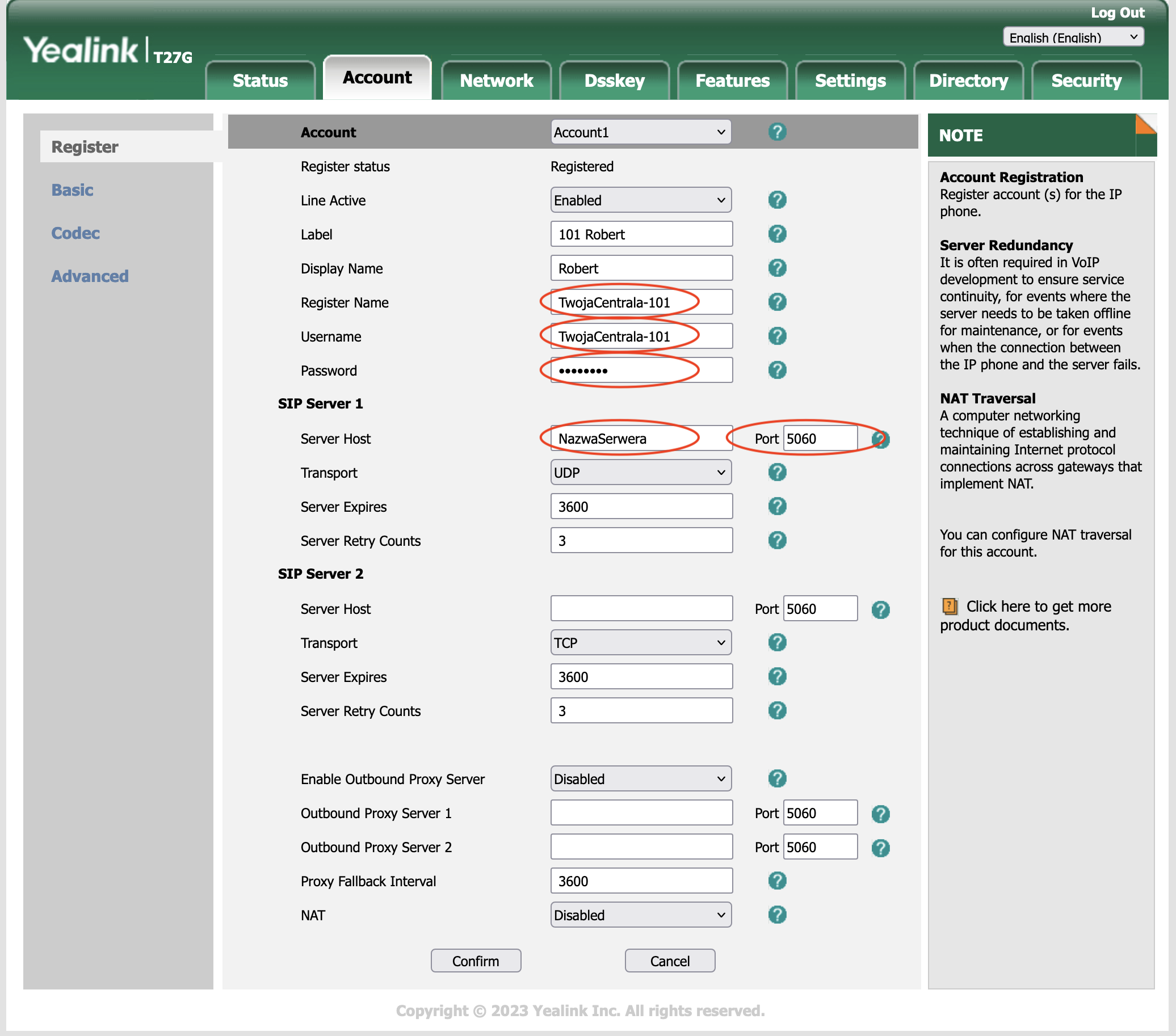Open help icon for Password field
This screenshot has height=1036, width=1176.
point(776,370)
